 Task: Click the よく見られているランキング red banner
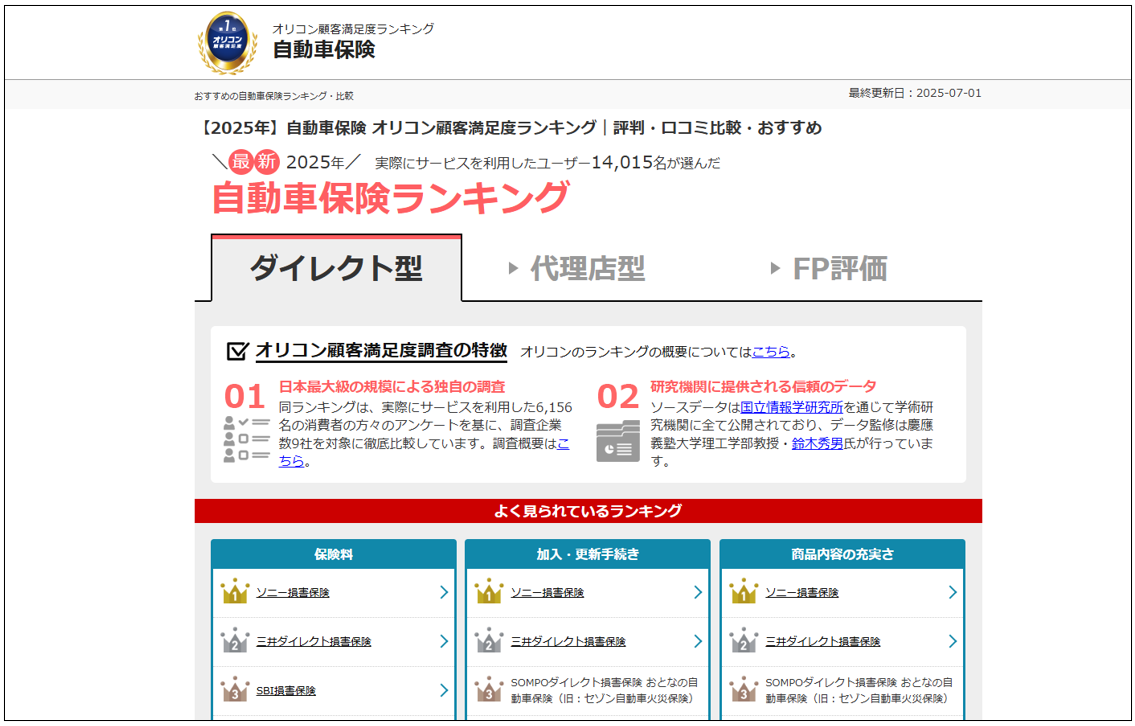588,511
